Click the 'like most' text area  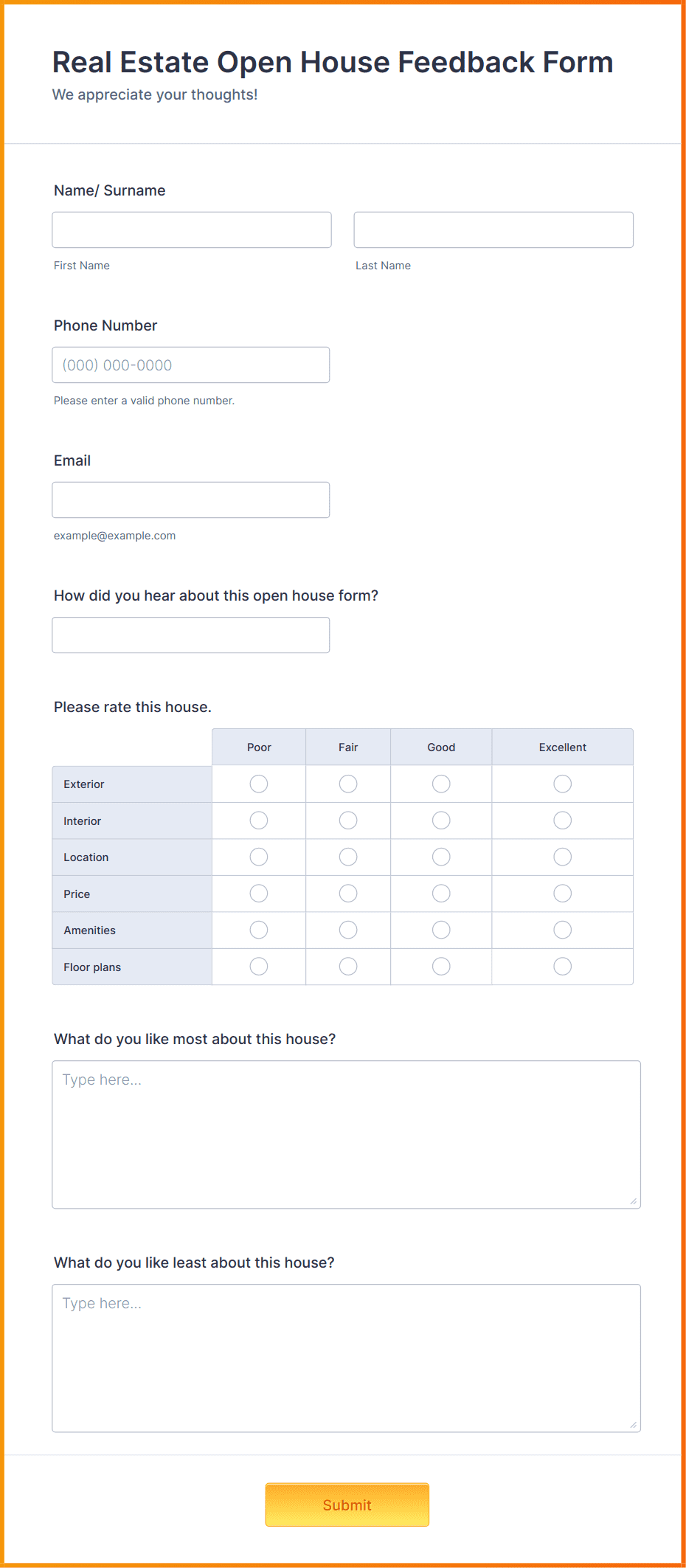click(346, 1129)
